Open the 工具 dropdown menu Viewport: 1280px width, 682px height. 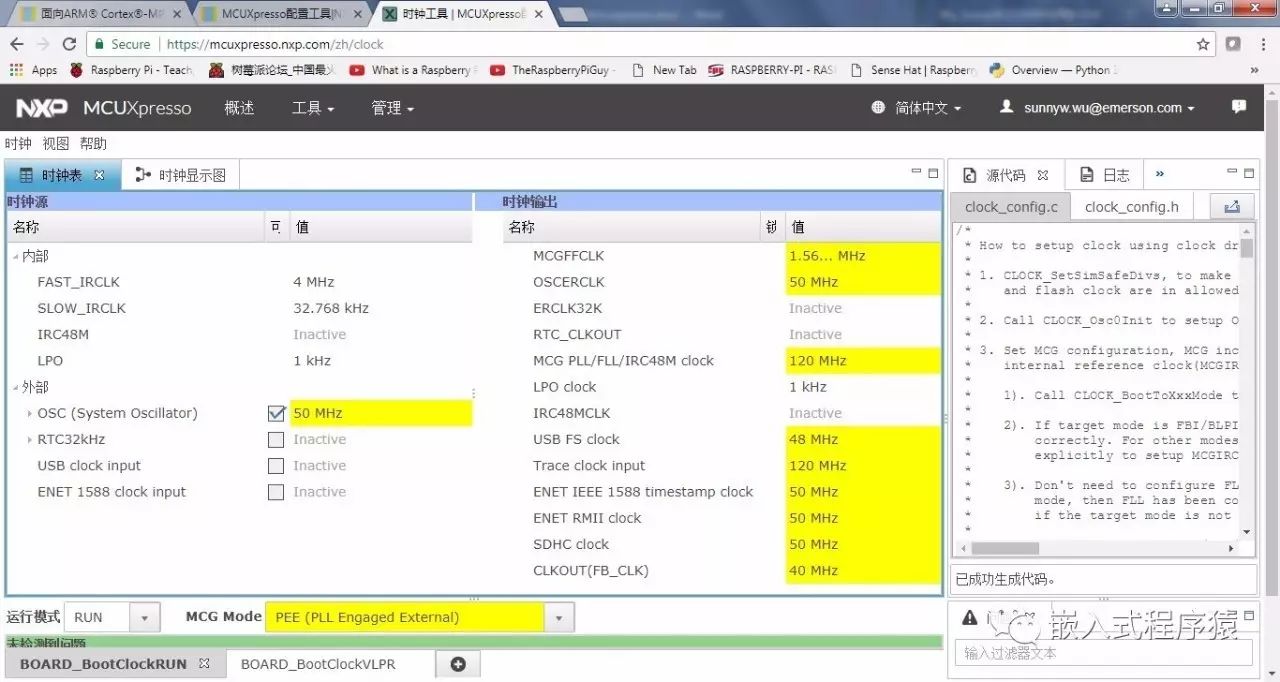pos(312,107)
